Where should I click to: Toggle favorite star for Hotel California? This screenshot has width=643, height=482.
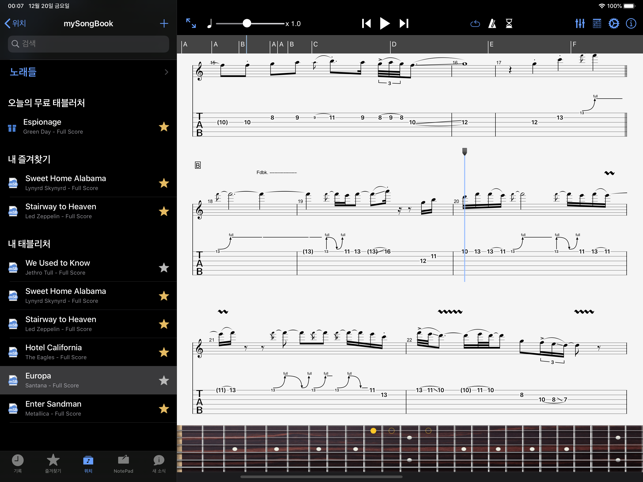click(x=164, y=352)
